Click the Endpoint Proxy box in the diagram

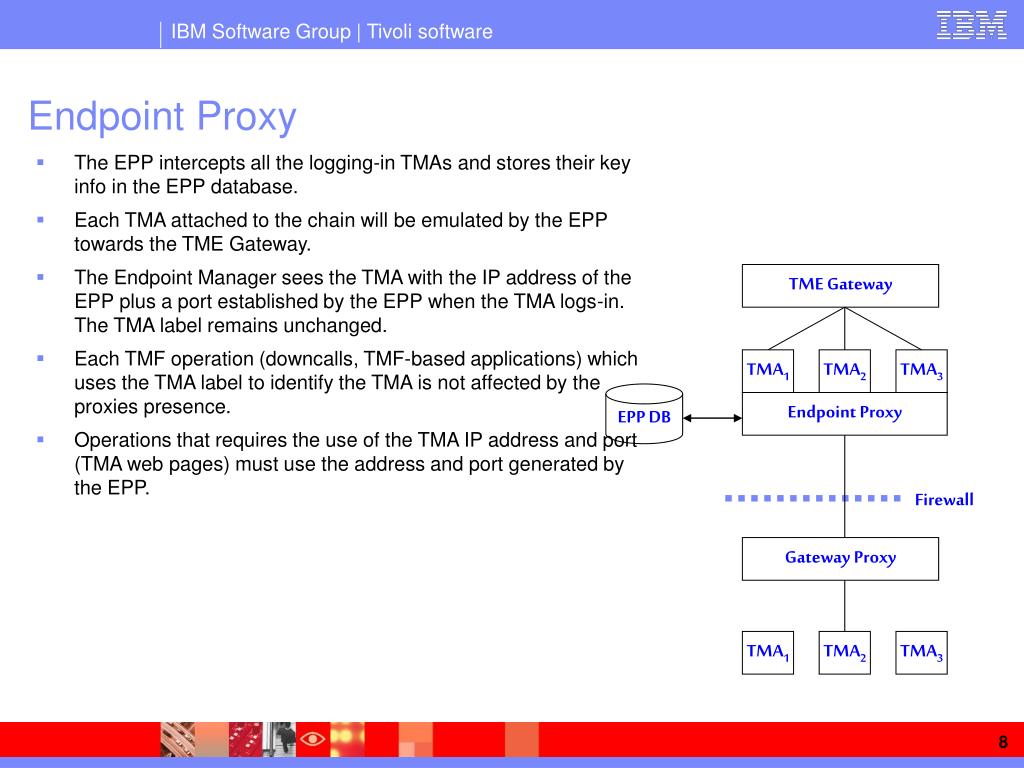[x=844, y=413]
